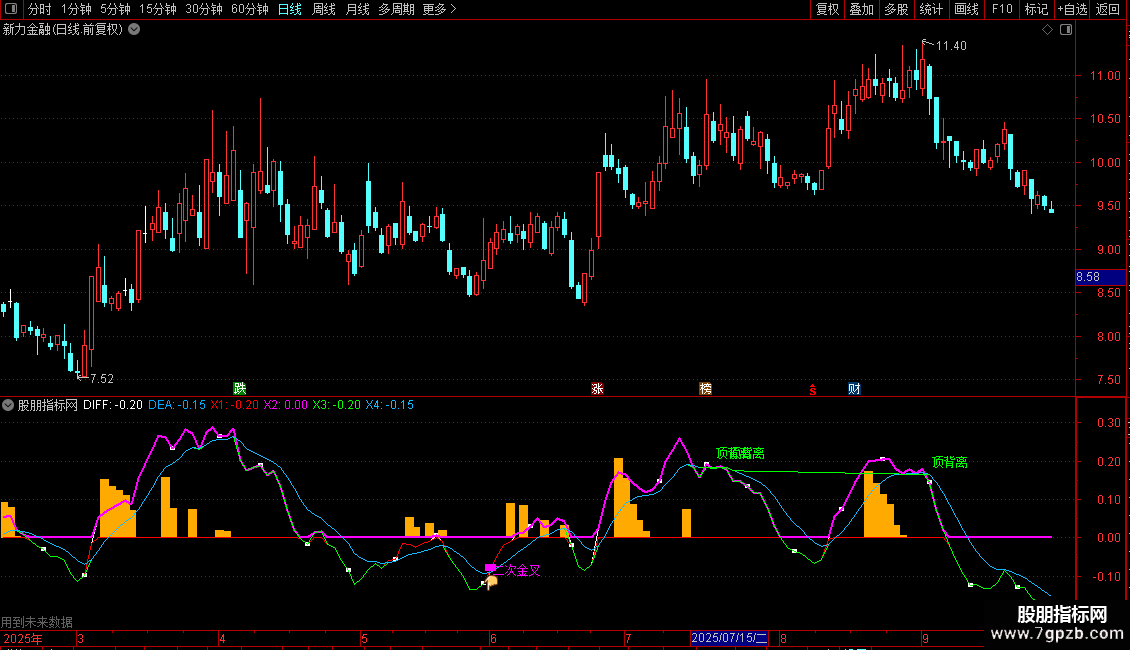Click the 标记 mark button
The width and height of the screenshot is (1130, 650).
pos(1036,9)
